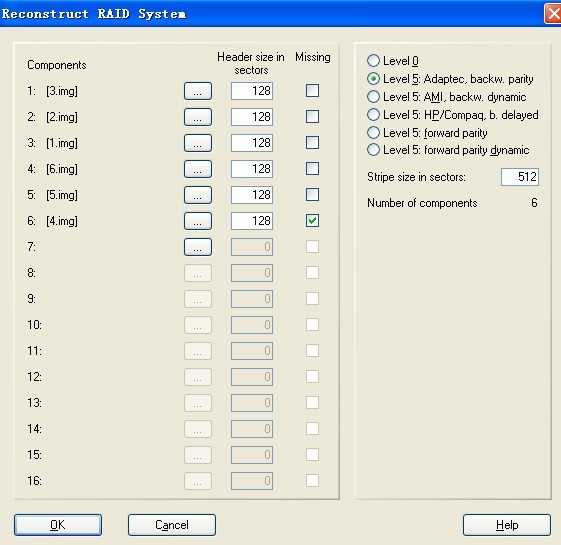561x545 pixels.
Task: Toggle Missing for component 5 [5.img]
Action: pos(312,195)
